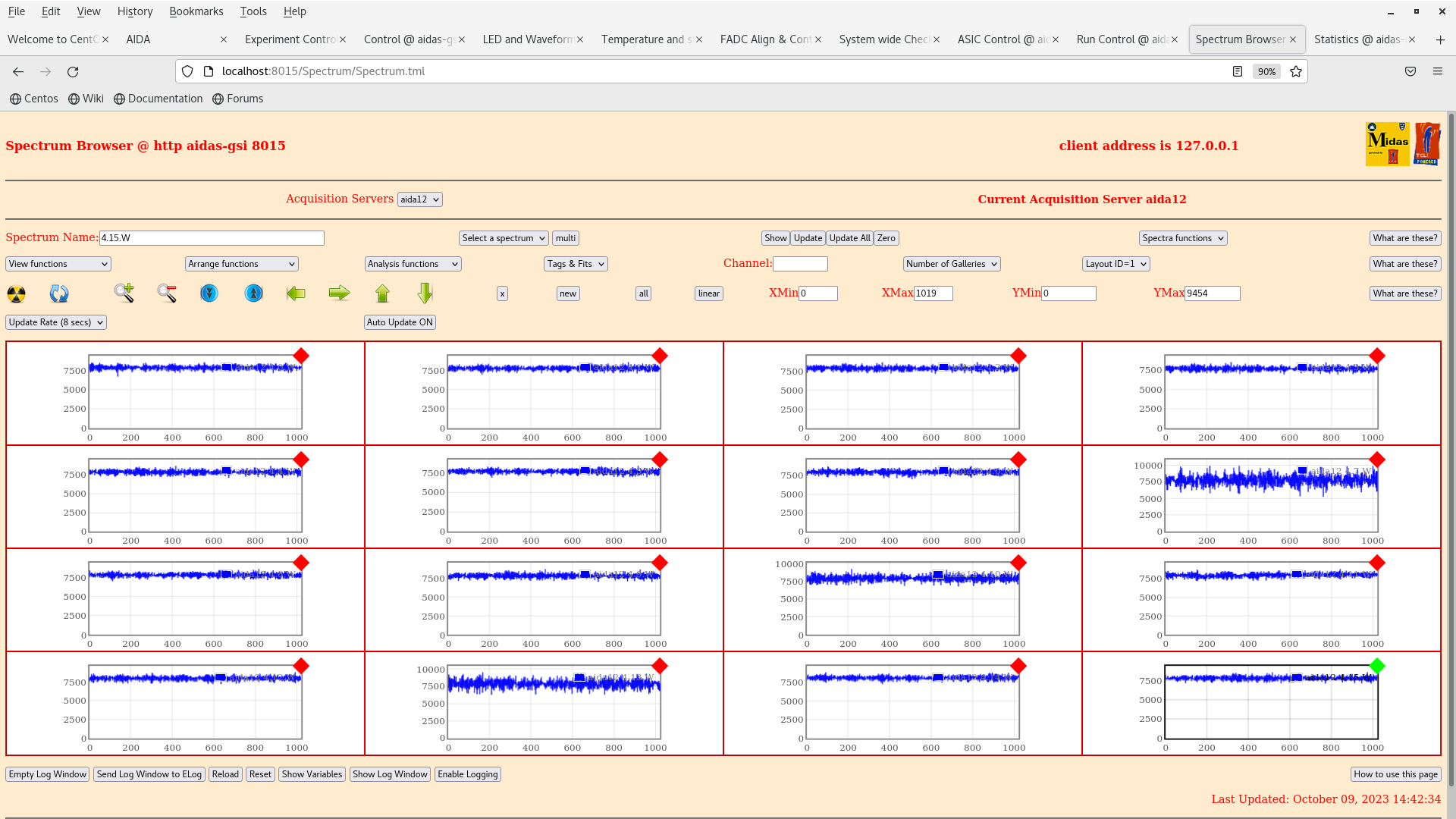Click the blue double down arrow icon
Image resolution: width=1456 pixels, height=819 pixels.
point(209,293)
